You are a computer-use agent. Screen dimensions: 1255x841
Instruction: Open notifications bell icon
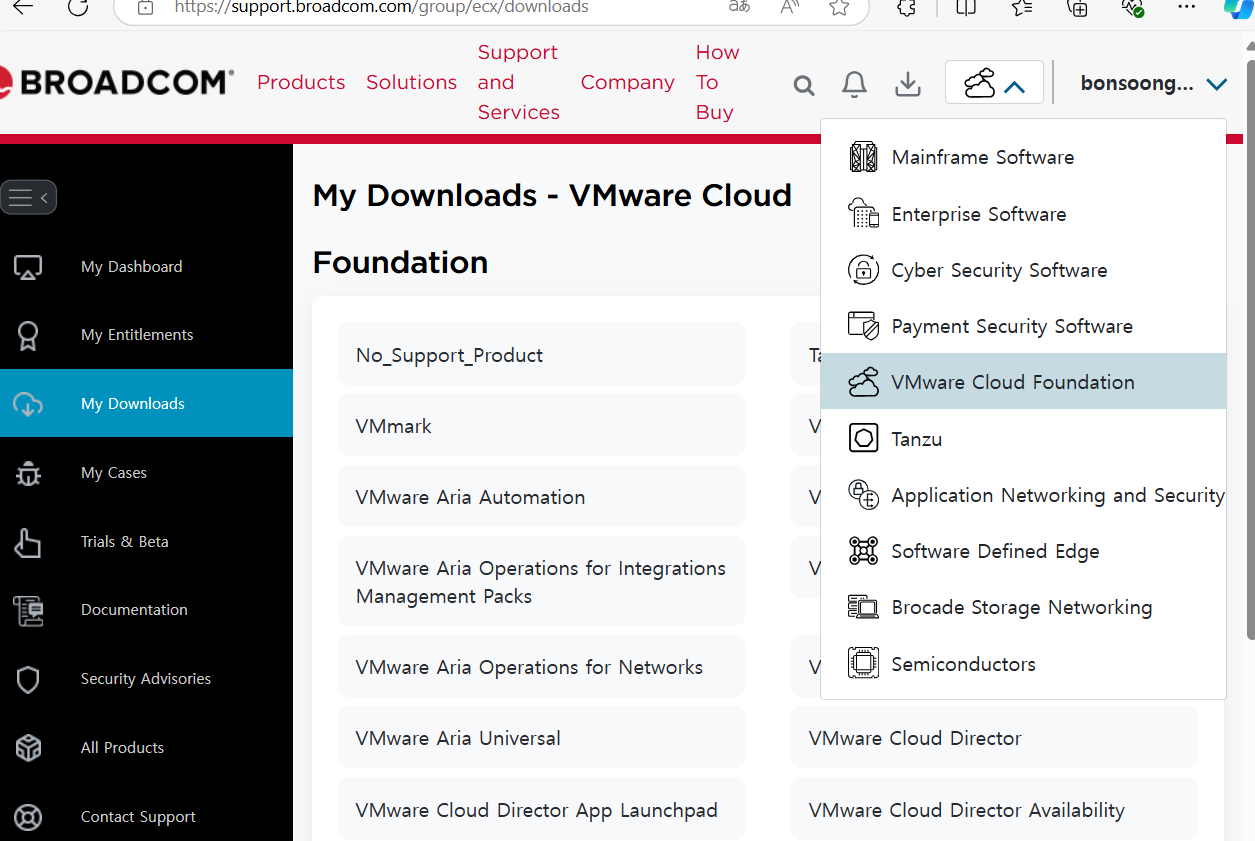(854, 84)
